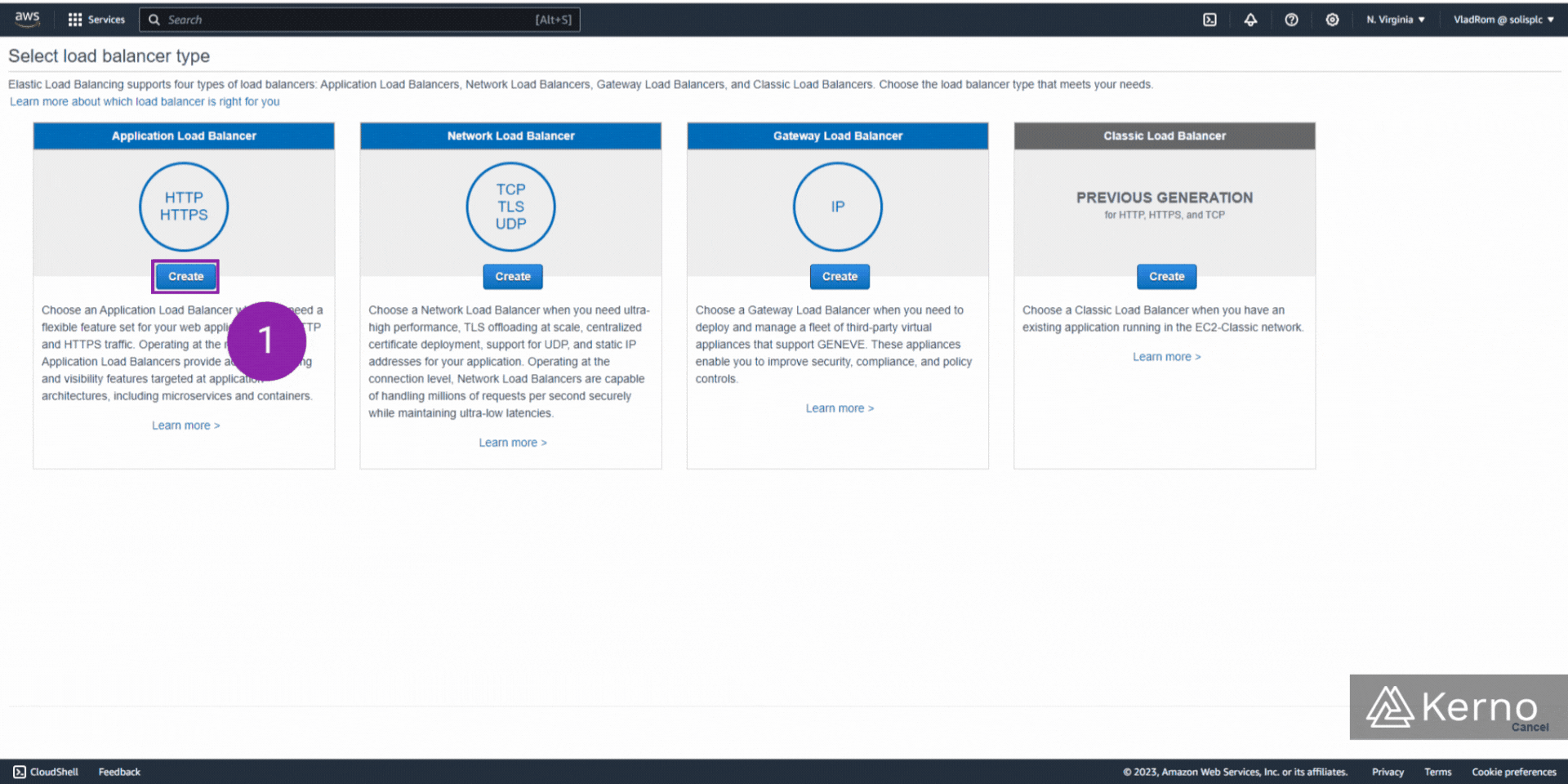The height and width of the screenshot is (784, 1568).
Task: Open the Terms link in footer
Action: tap(1438, 772)
